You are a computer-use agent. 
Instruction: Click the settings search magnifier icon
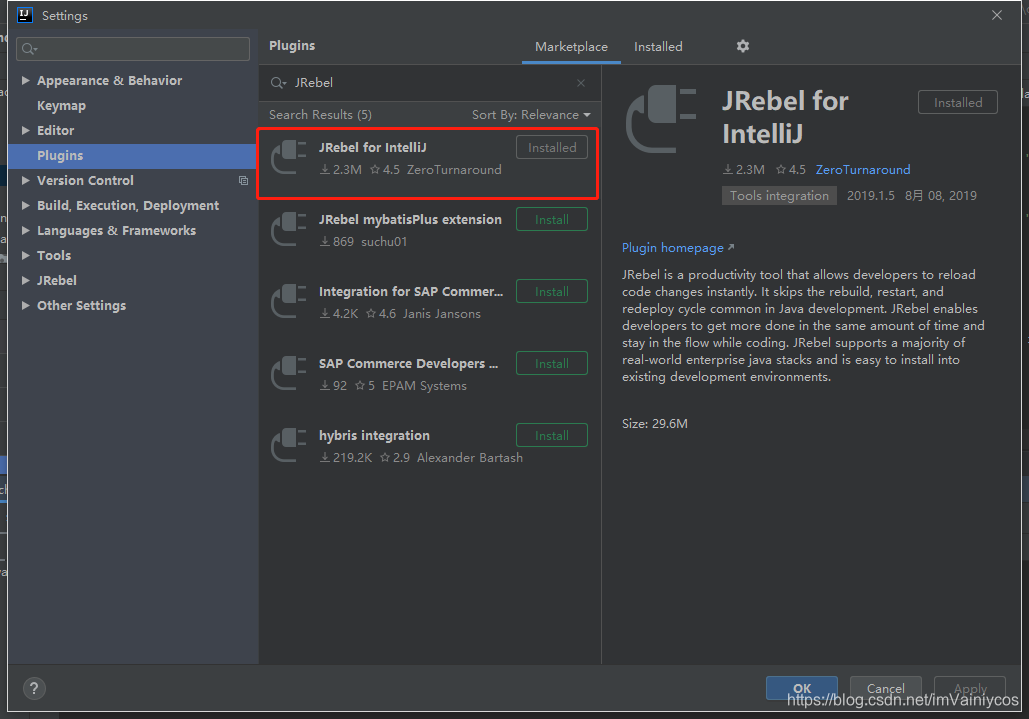[28, 49]
